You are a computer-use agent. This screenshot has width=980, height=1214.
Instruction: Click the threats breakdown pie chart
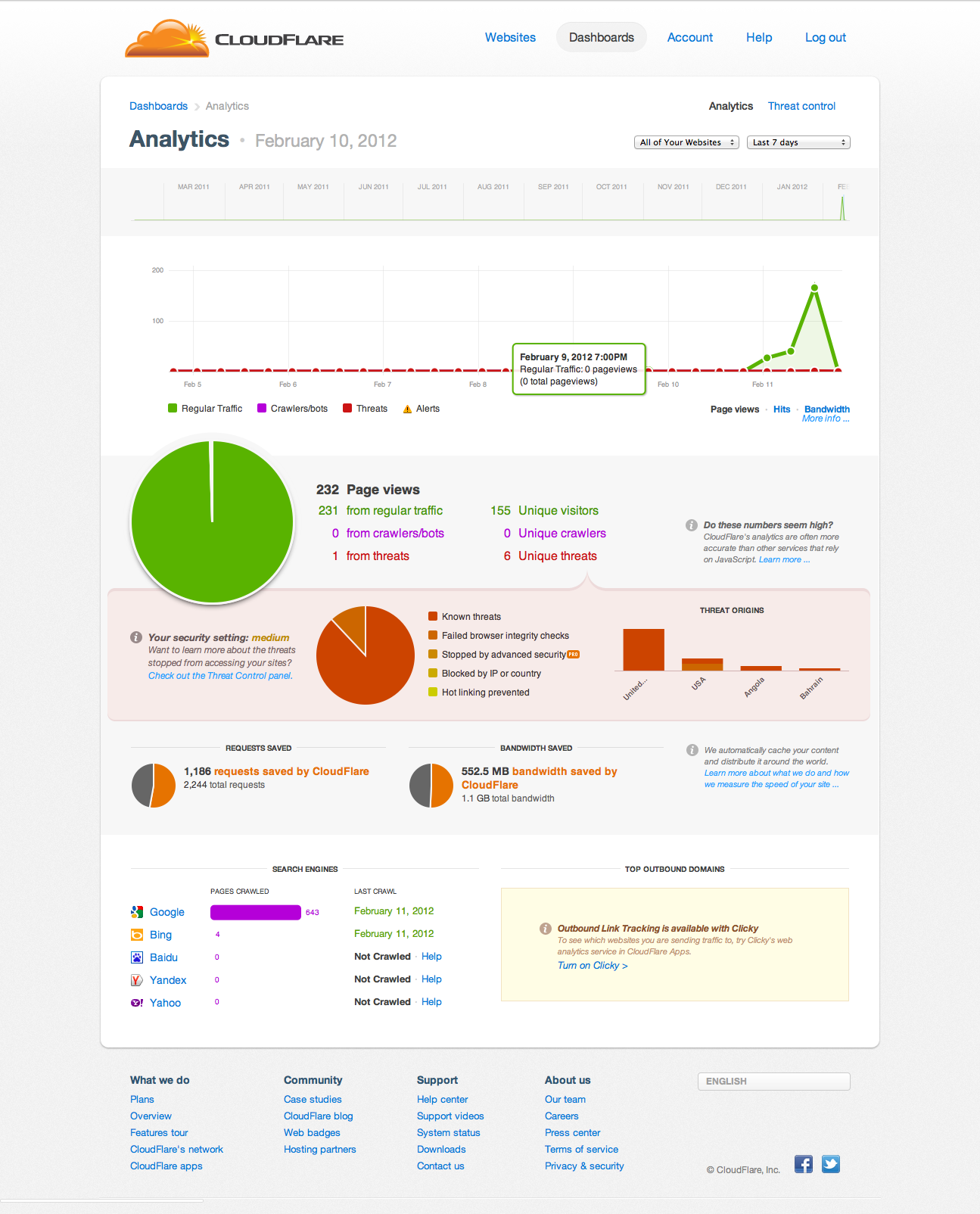pos(366,655)
